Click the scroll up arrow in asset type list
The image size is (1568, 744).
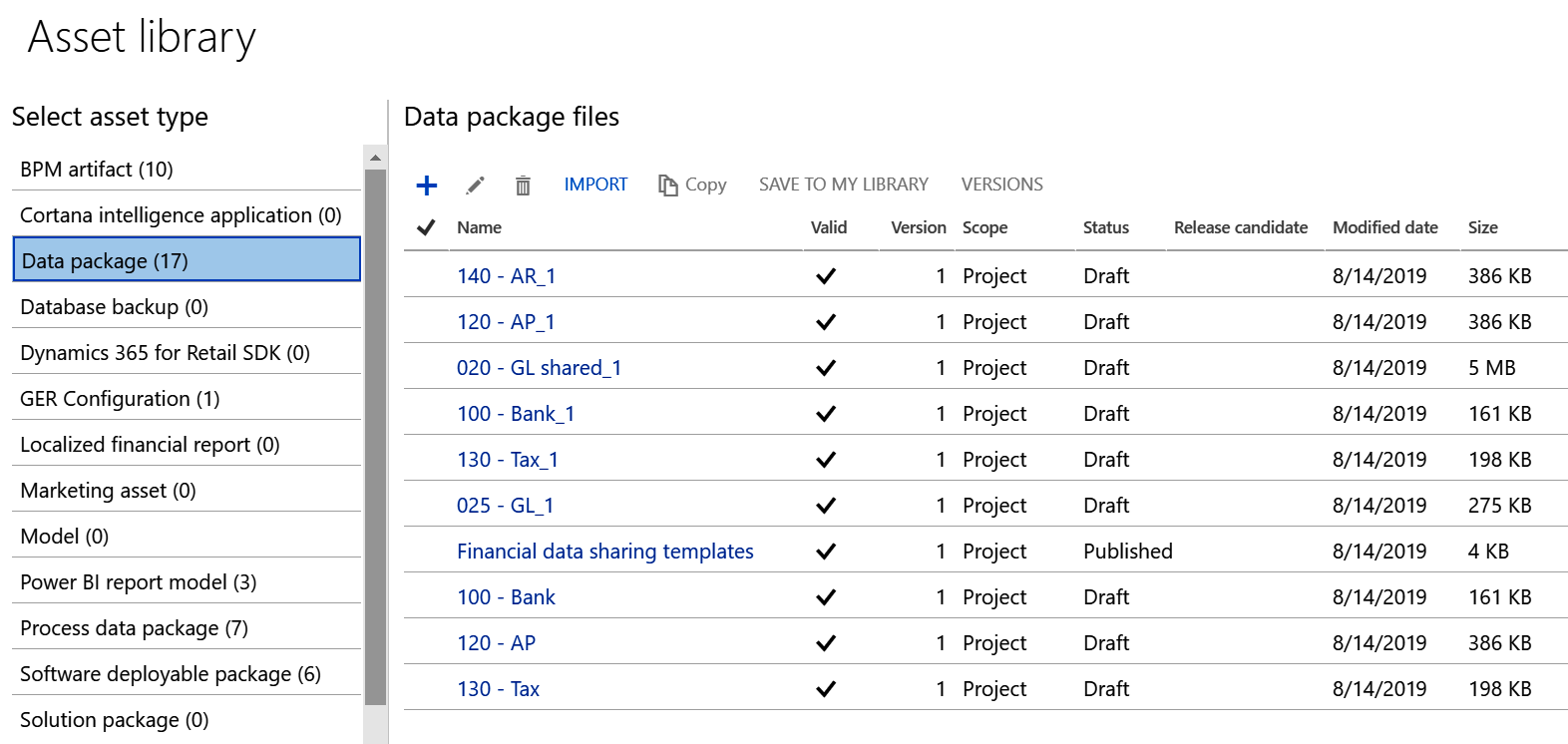click(375, 158)
